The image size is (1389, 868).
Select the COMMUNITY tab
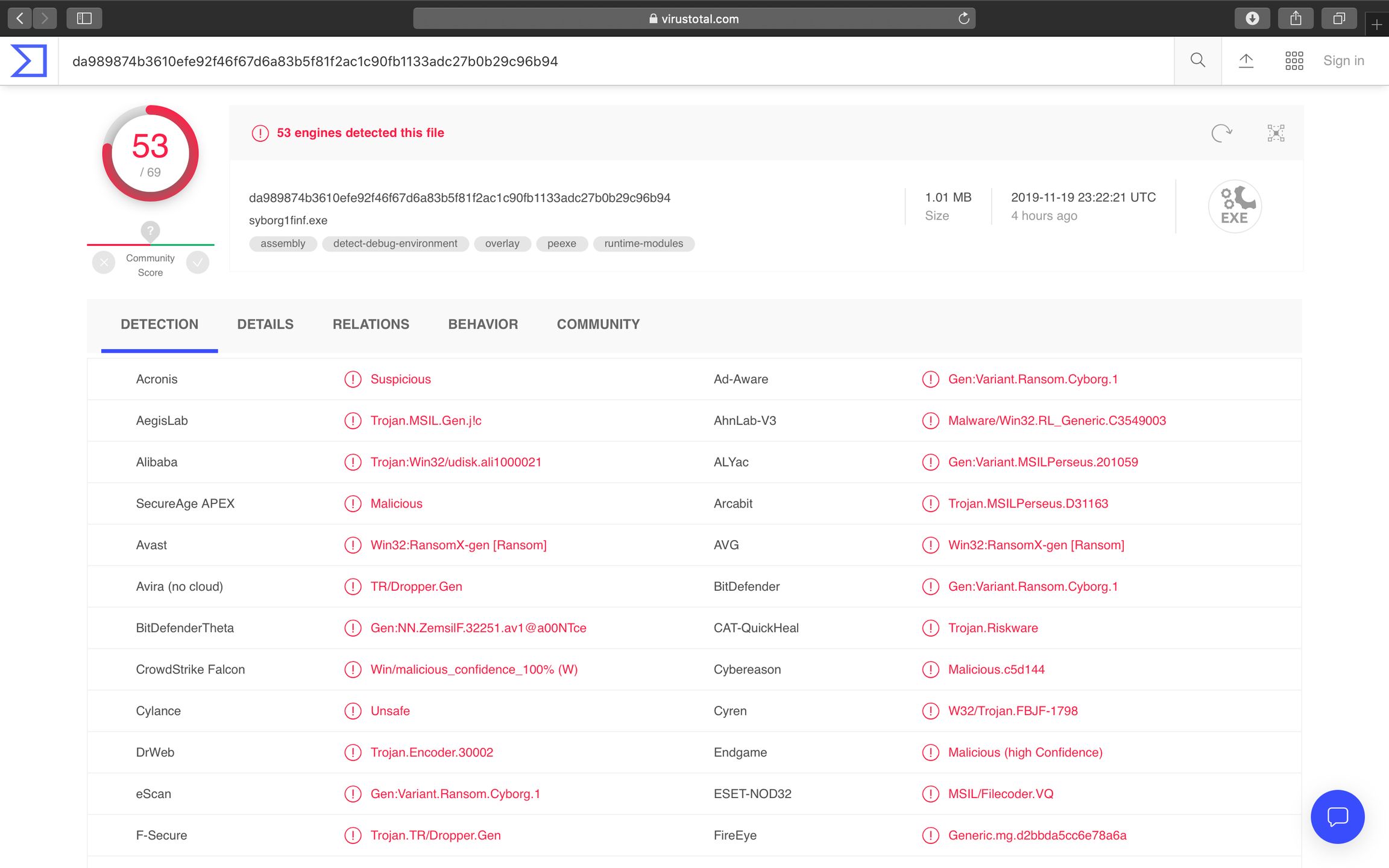coord(598,324)
